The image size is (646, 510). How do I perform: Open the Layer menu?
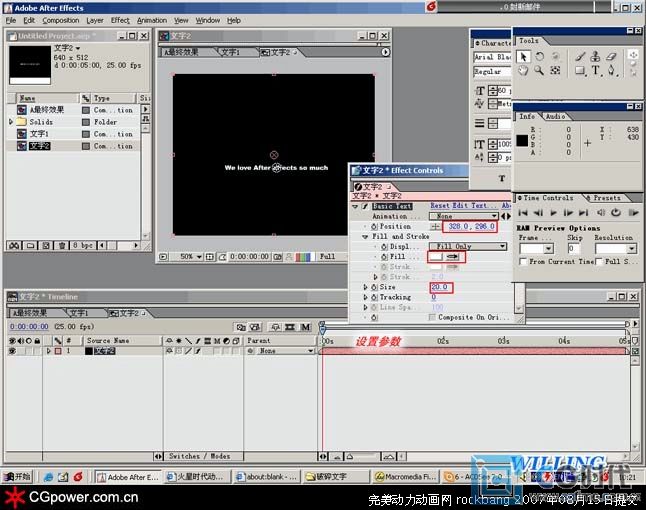95,20
